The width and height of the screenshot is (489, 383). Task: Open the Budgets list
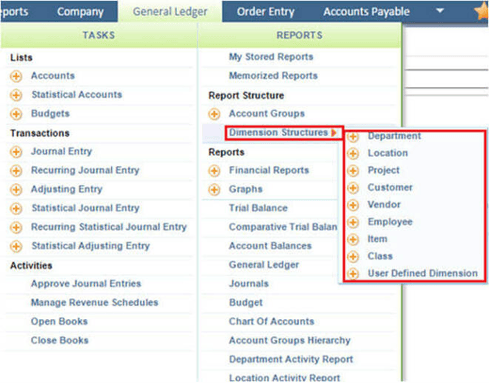50,113
